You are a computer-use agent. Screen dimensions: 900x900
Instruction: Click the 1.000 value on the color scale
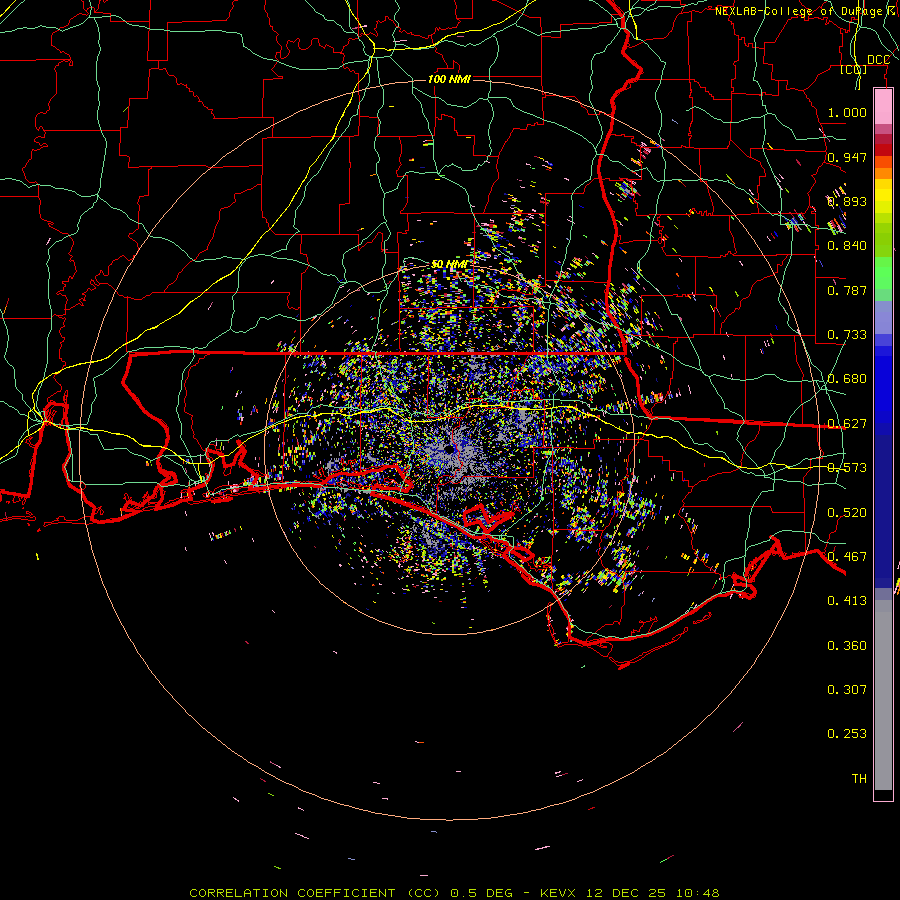click(x=847, y=112)
